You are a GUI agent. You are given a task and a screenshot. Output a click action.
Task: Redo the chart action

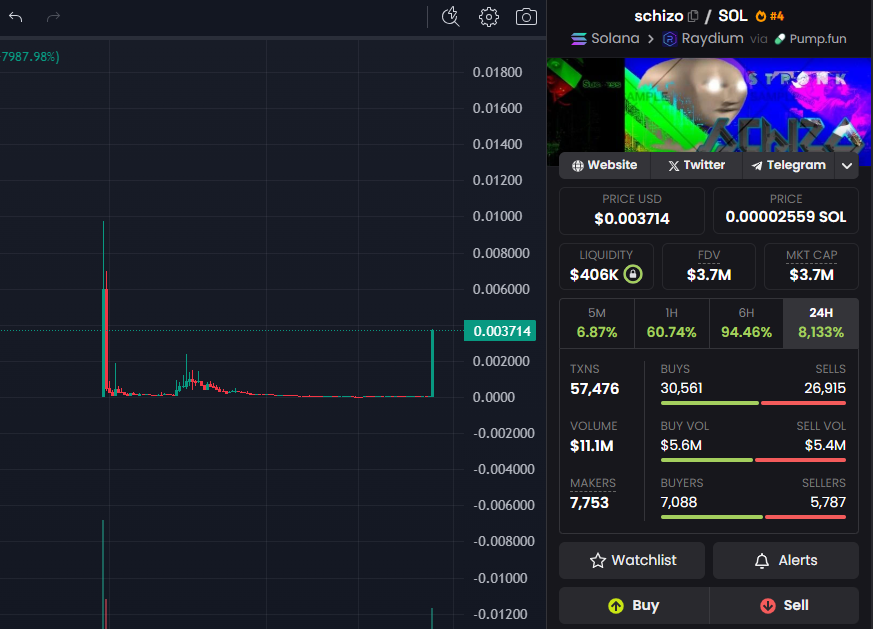click(x=53, y=17)
